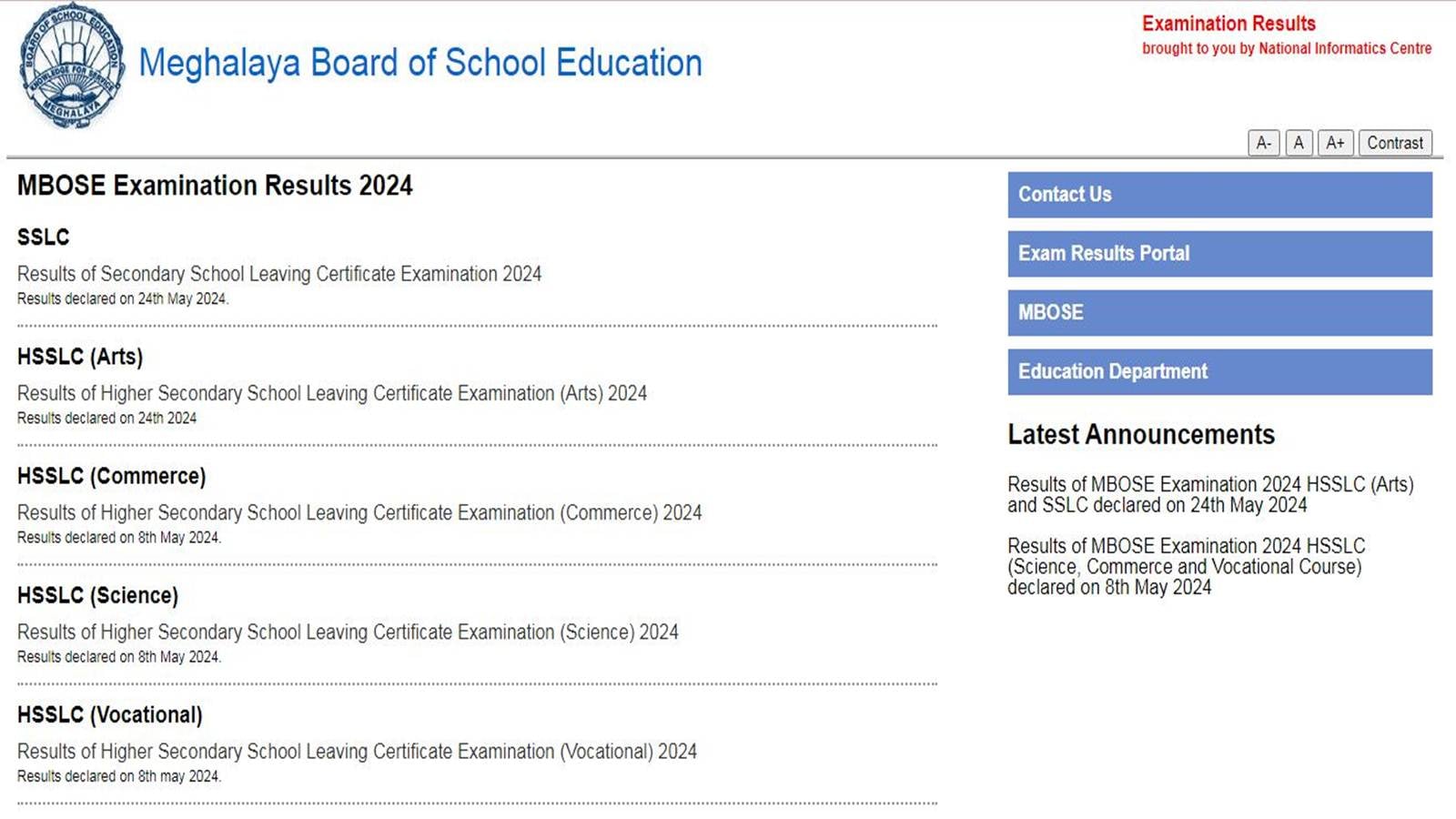Viewport: 1456px width, 819px height.
Task: Click the 'A+' font size increase button
Action: point(1336,142)
